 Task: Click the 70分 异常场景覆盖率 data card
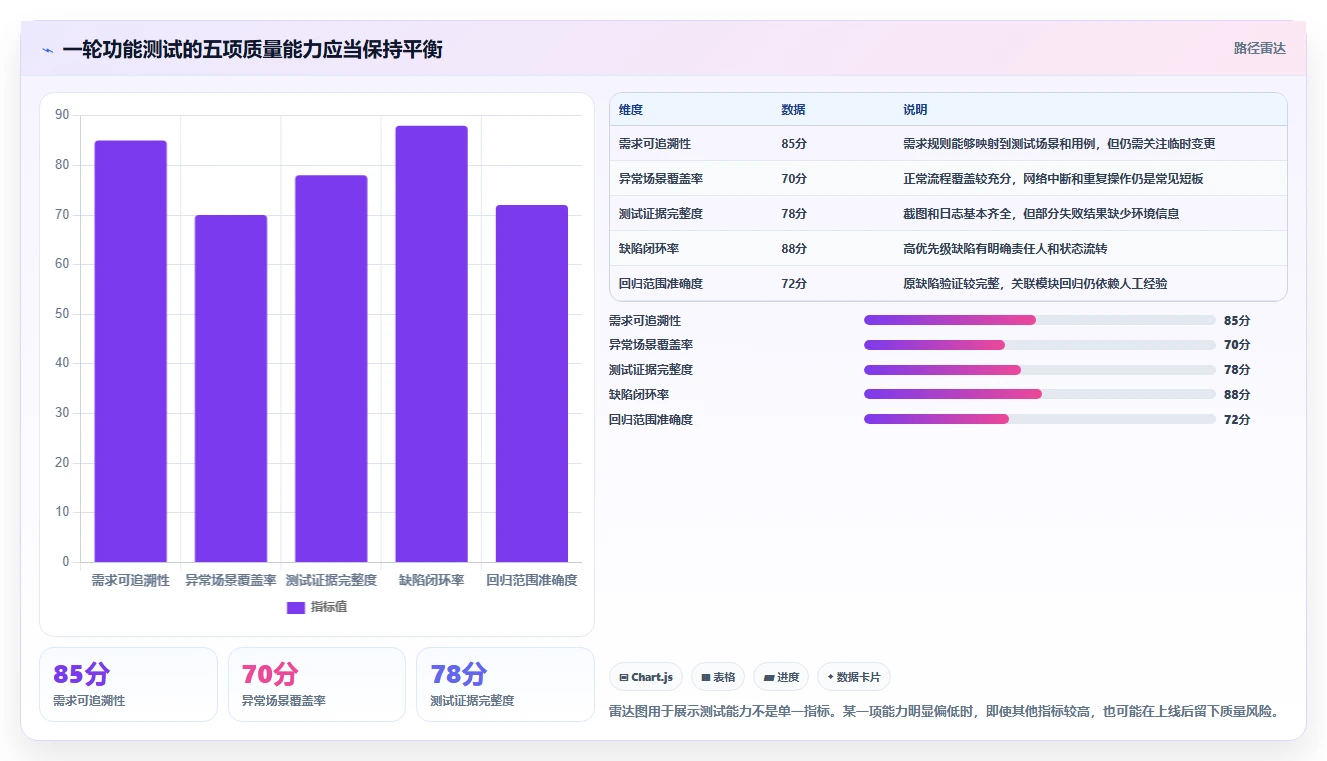[x=317, y=684]
